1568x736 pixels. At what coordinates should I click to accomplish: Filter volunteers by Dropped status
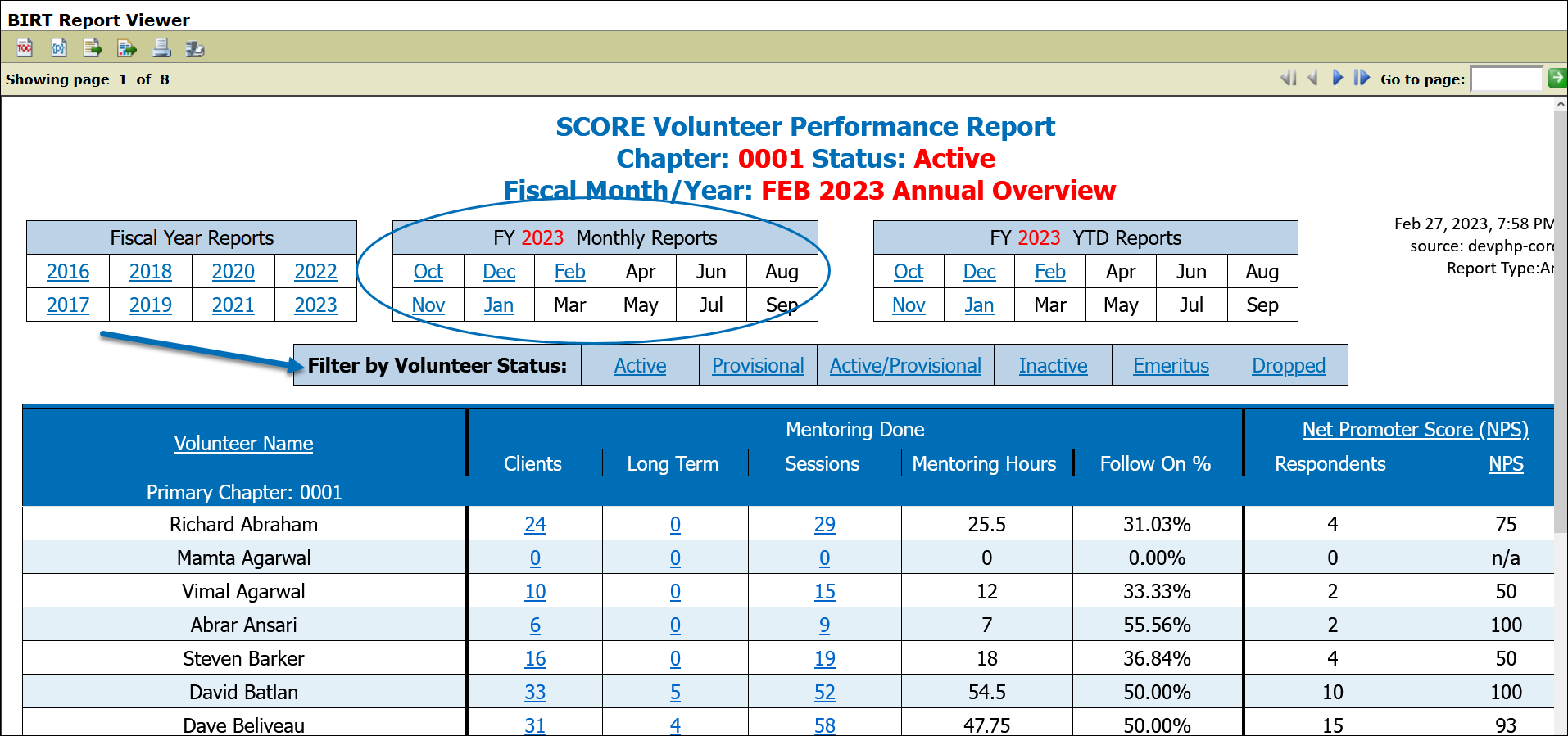(1289, 366)
